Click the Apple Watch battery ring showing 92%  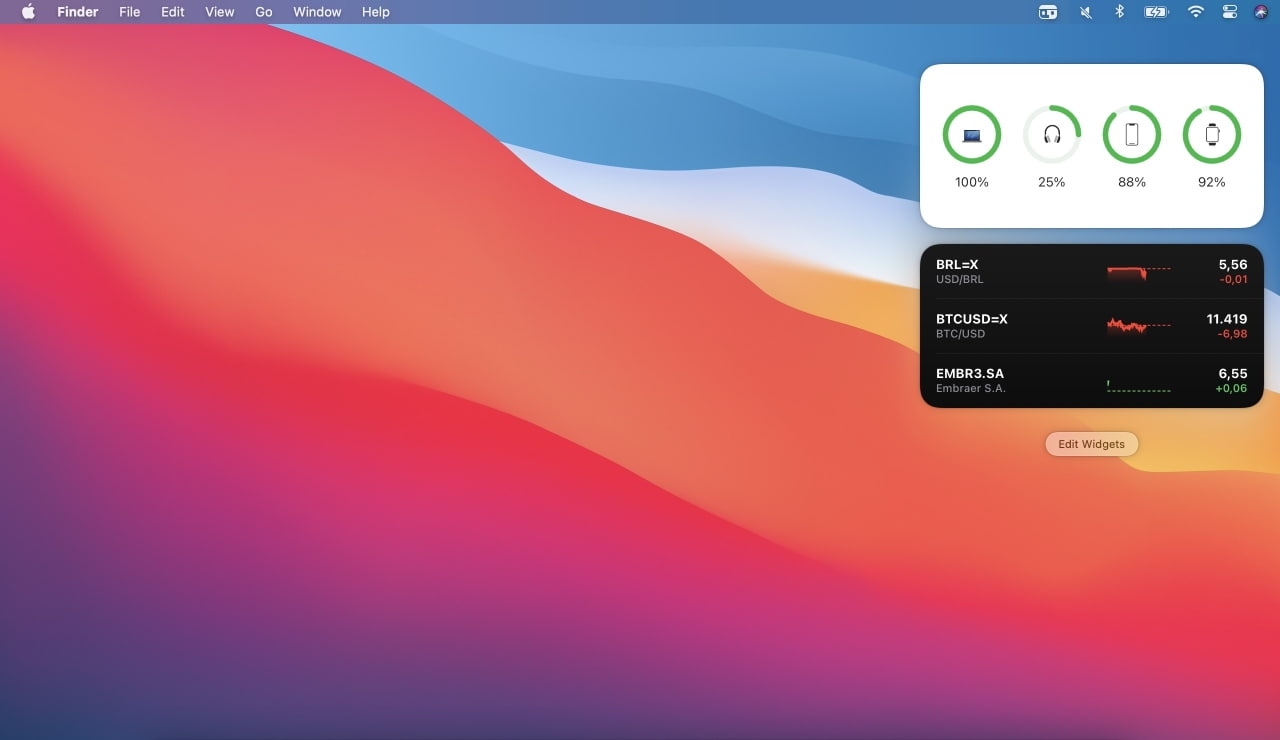pyautogui.click(x=1211, y=134)
